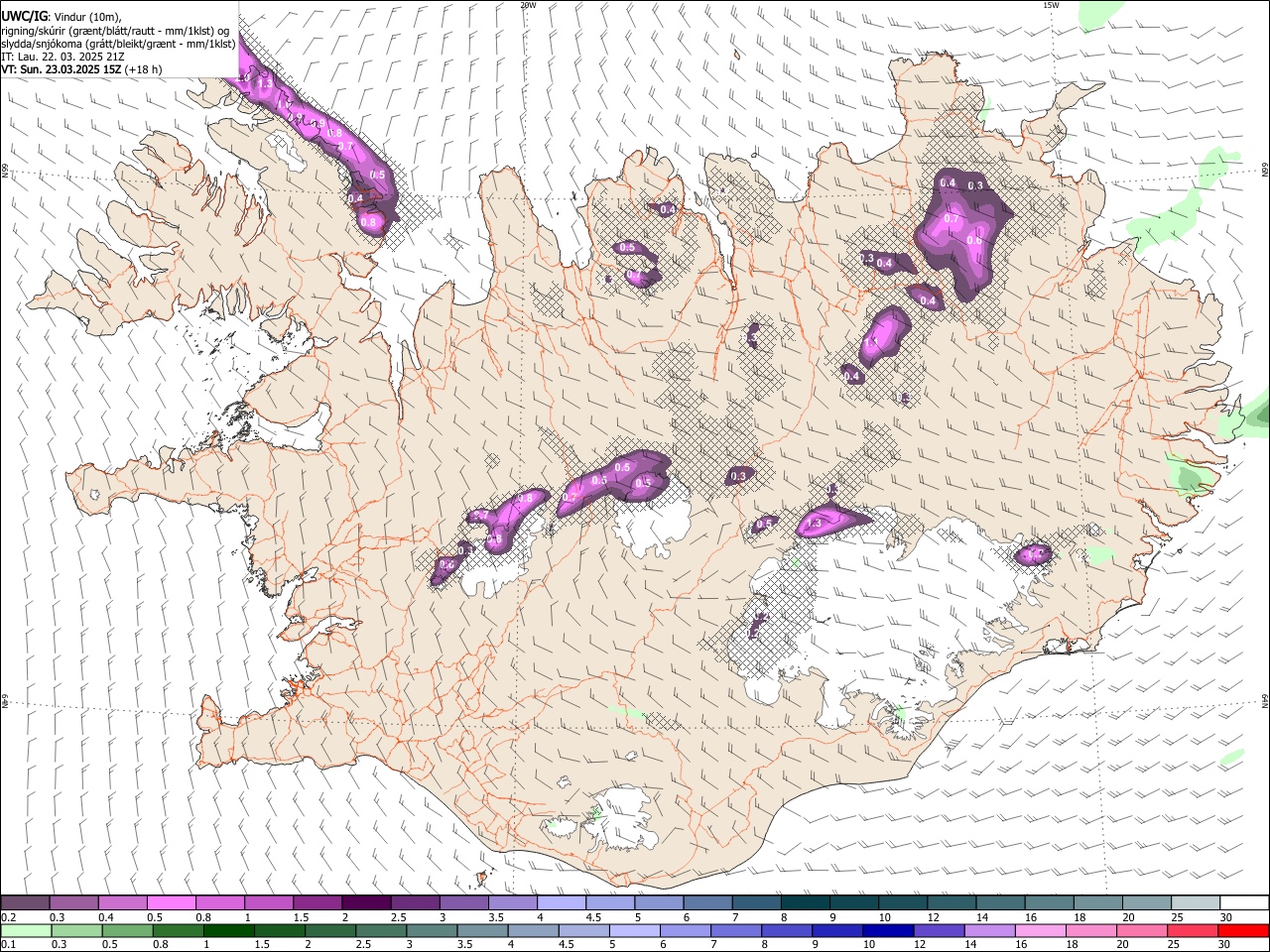Click the purple 1.5–2 snow legend swatch
1270x952 pixels.
click(317, 902)
